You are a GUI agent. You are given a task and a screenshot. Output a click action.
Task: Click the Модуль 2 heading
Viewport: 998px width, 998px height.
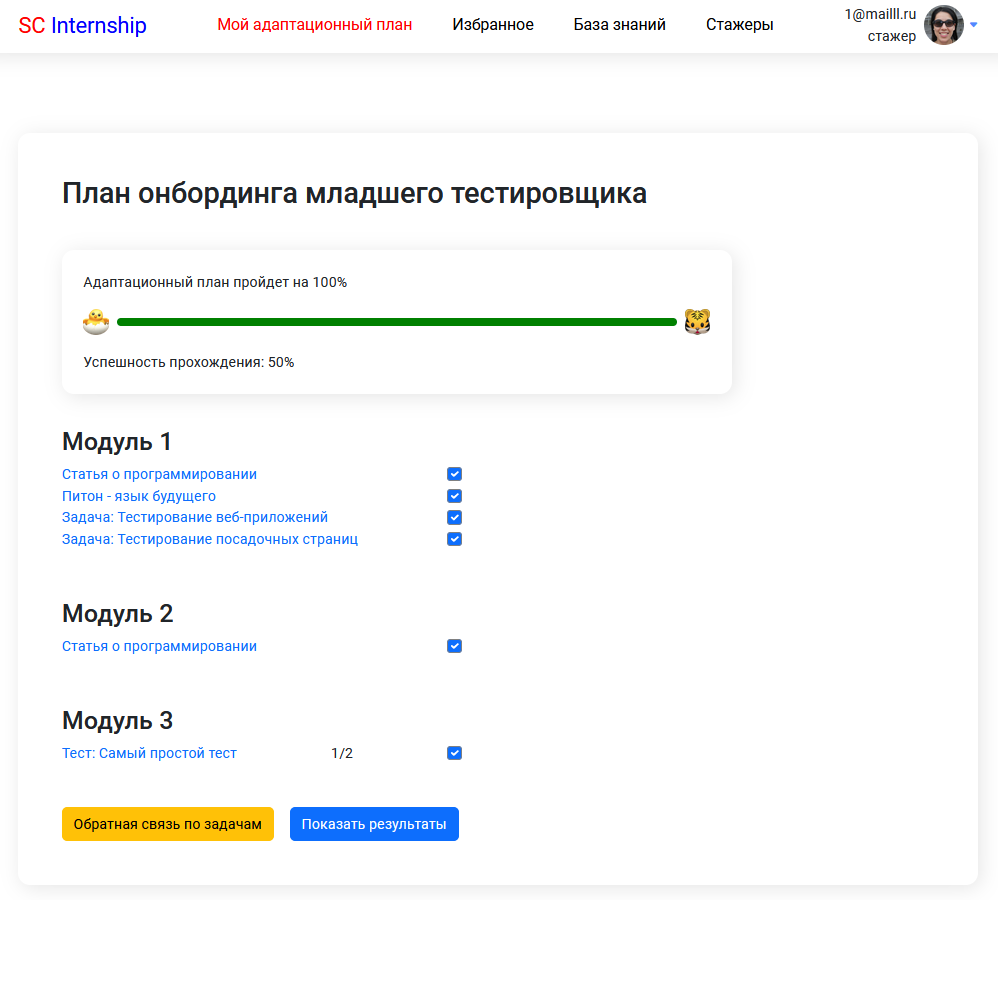[117, 614]
